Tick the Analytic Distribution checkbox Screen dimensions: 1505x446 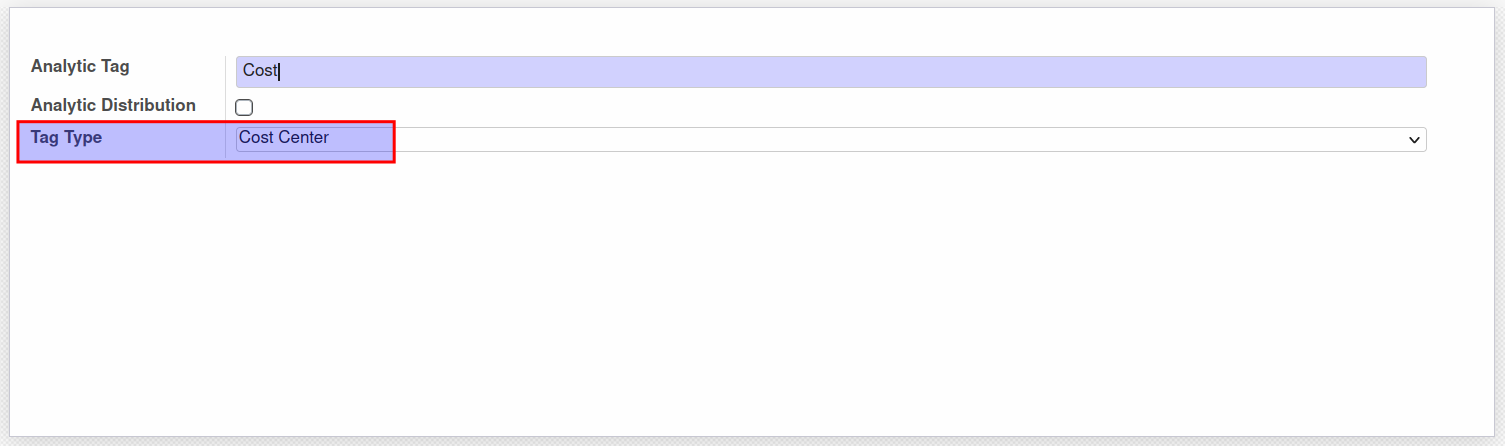coord(244,107)
